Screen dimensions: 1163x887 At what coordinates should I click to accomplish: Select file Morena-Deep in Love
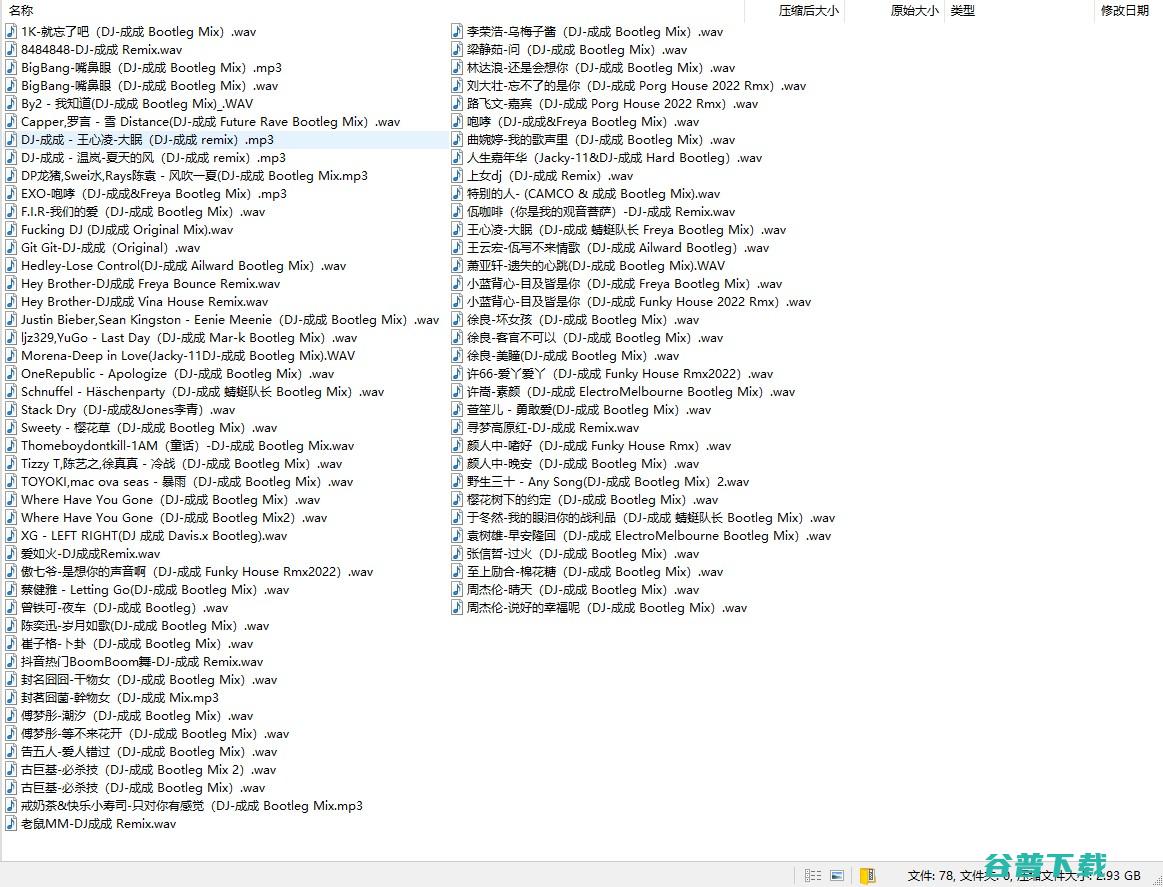tap(188, 356)
